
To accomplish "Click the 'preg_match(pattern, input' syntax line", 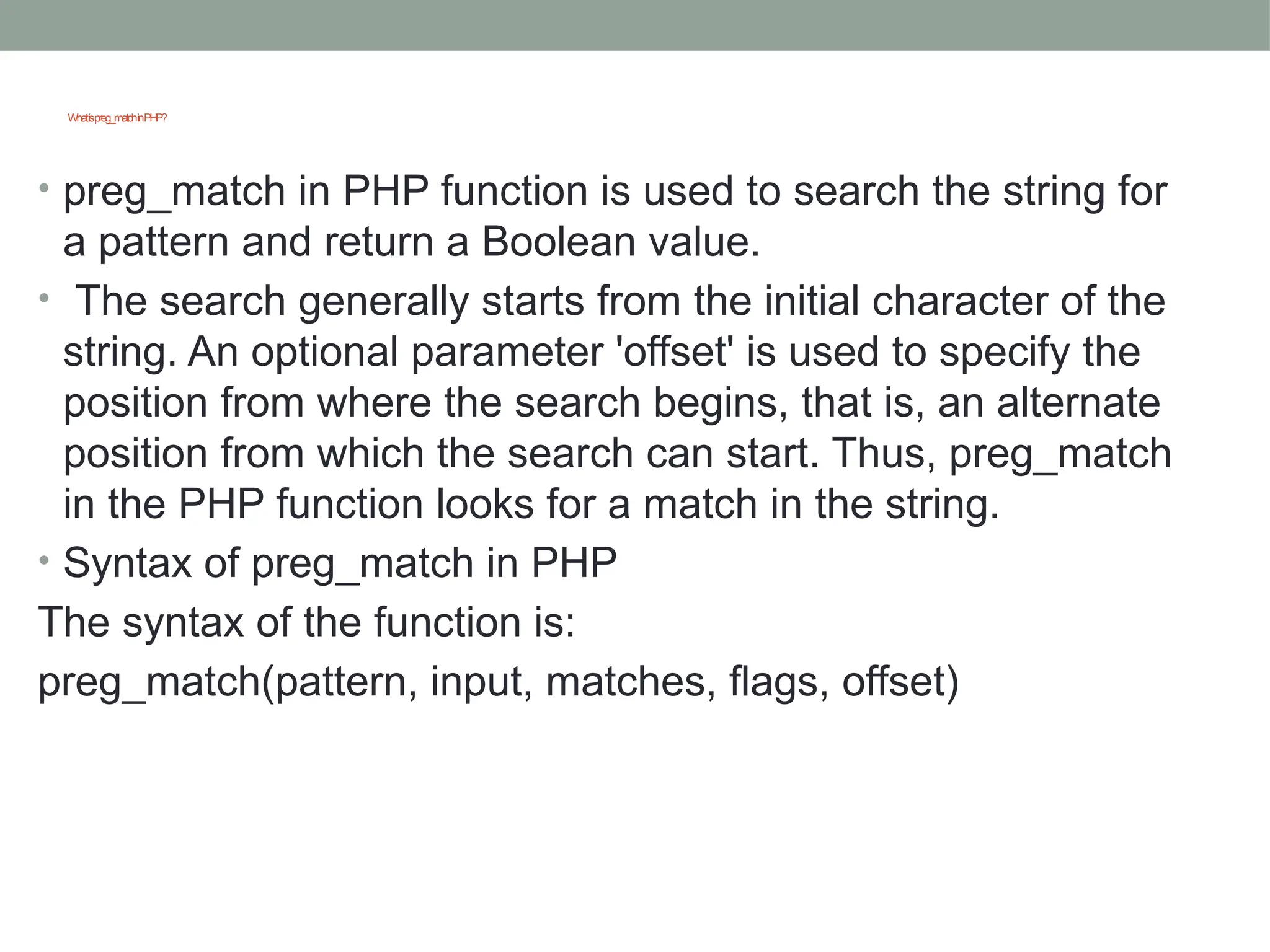I will (x=499, y=682).
